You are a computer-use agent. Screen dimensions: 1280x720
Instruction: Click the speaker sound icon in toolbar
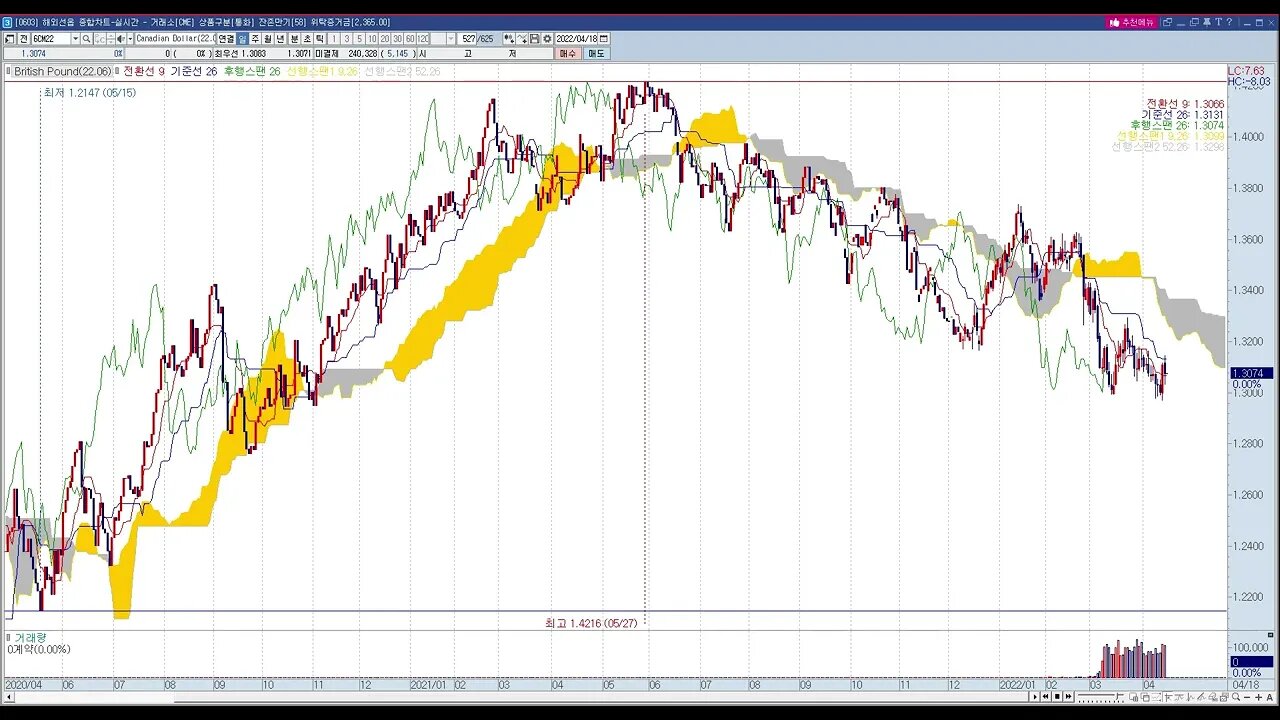(121, 39)
